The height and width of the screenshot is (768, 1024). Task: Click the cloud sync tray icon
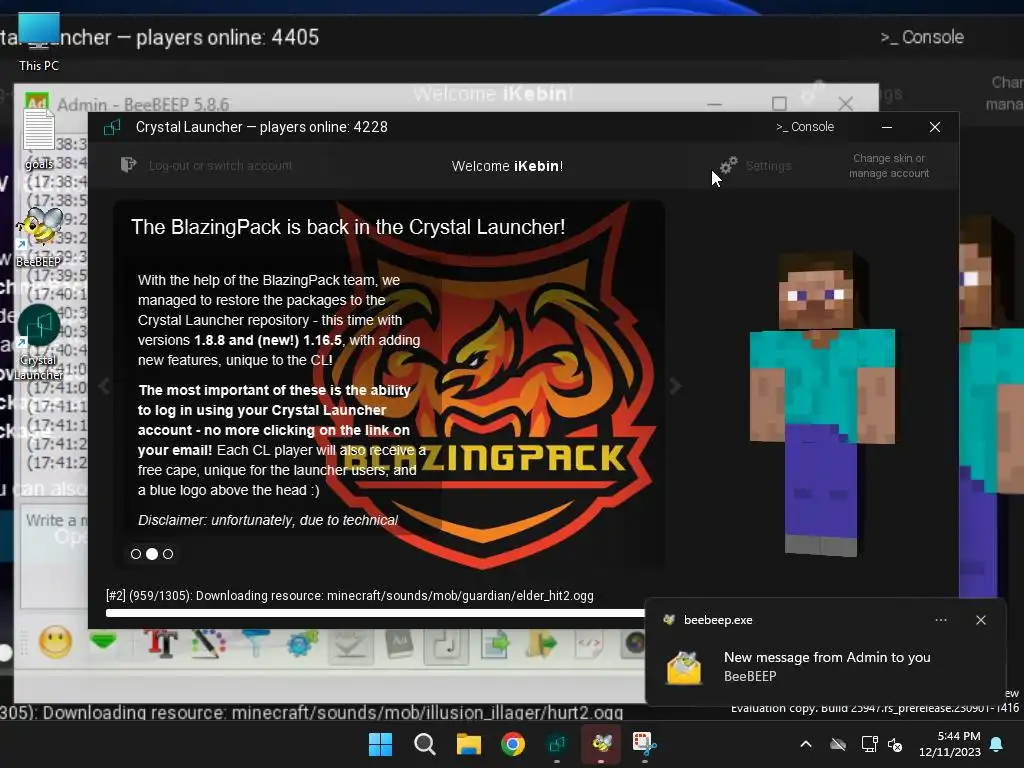click(838, 744)
